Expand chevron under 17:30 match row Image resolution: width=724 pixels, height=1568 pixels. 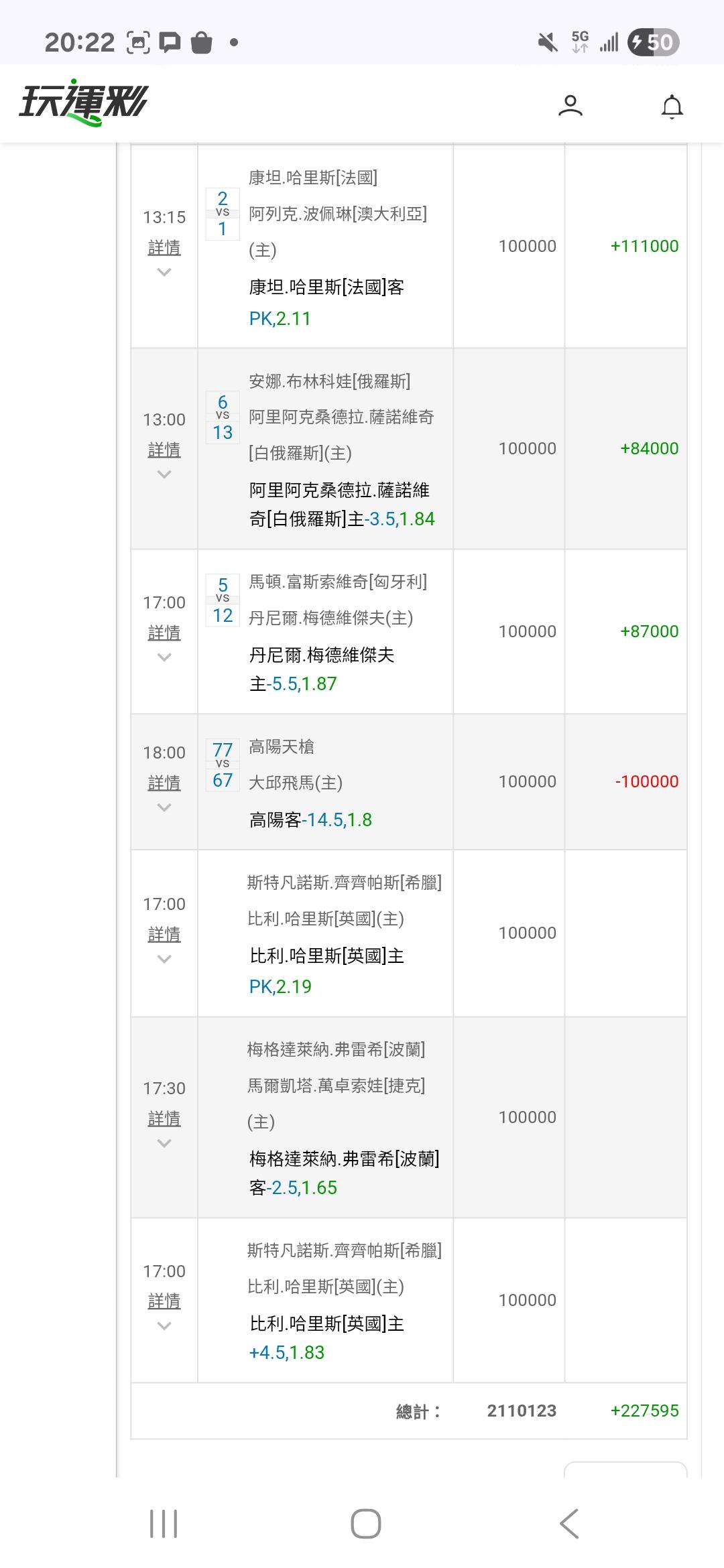[164, 1143]
